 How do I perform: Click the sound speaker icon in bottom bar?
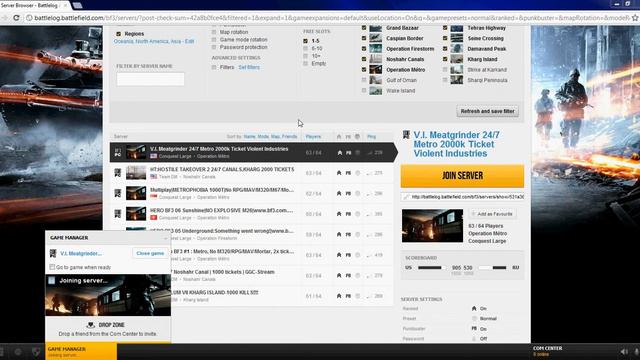(624, 351)
